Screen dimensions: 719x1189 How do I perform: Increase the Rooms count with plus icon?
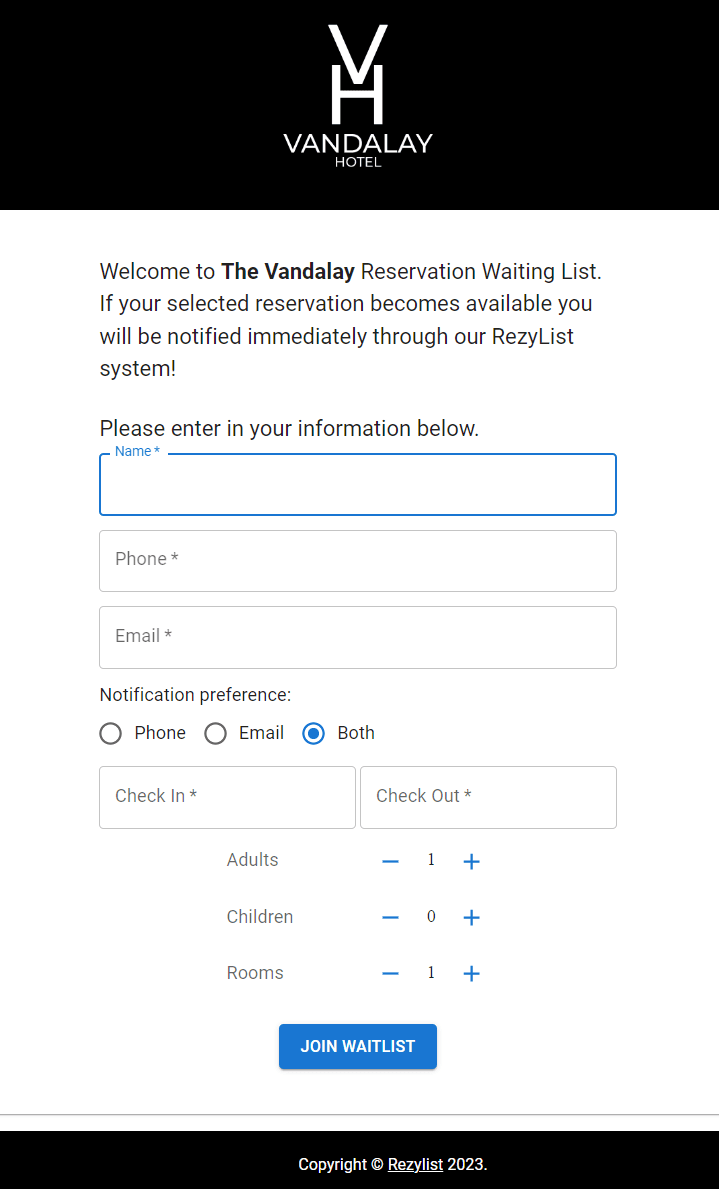point(472,973)
